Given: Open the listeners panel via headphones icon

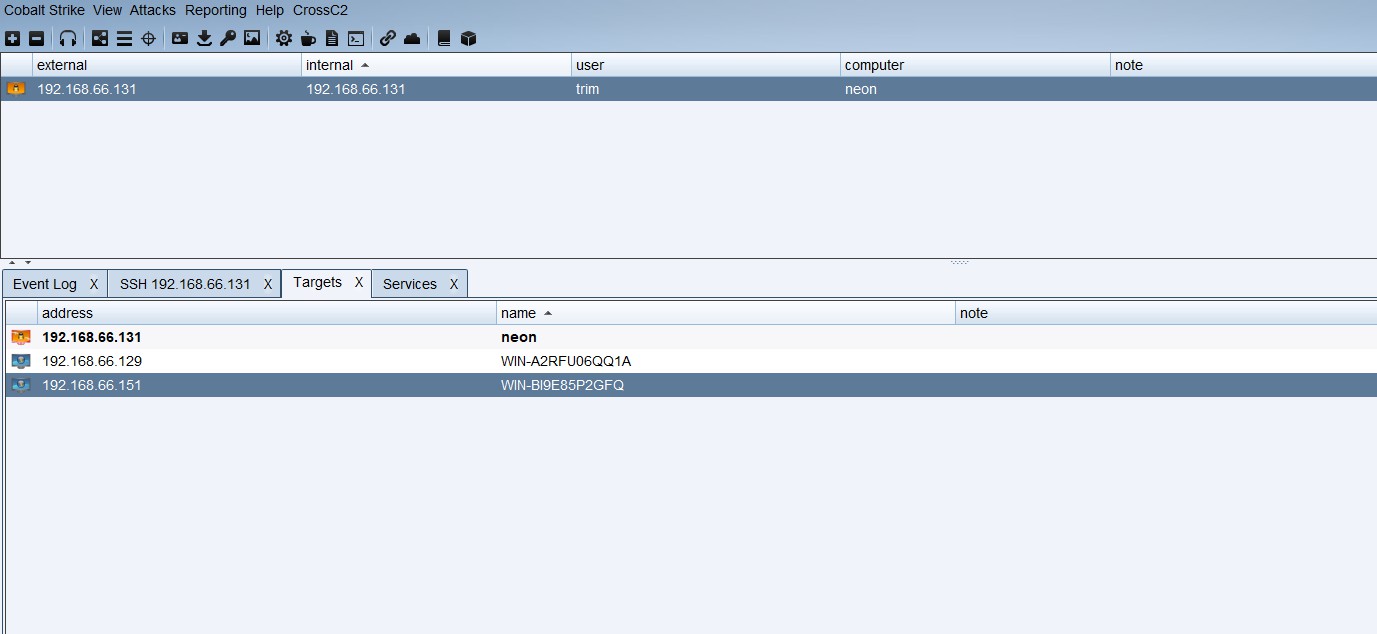Looking at the screenshot, I should coord(66,38).
